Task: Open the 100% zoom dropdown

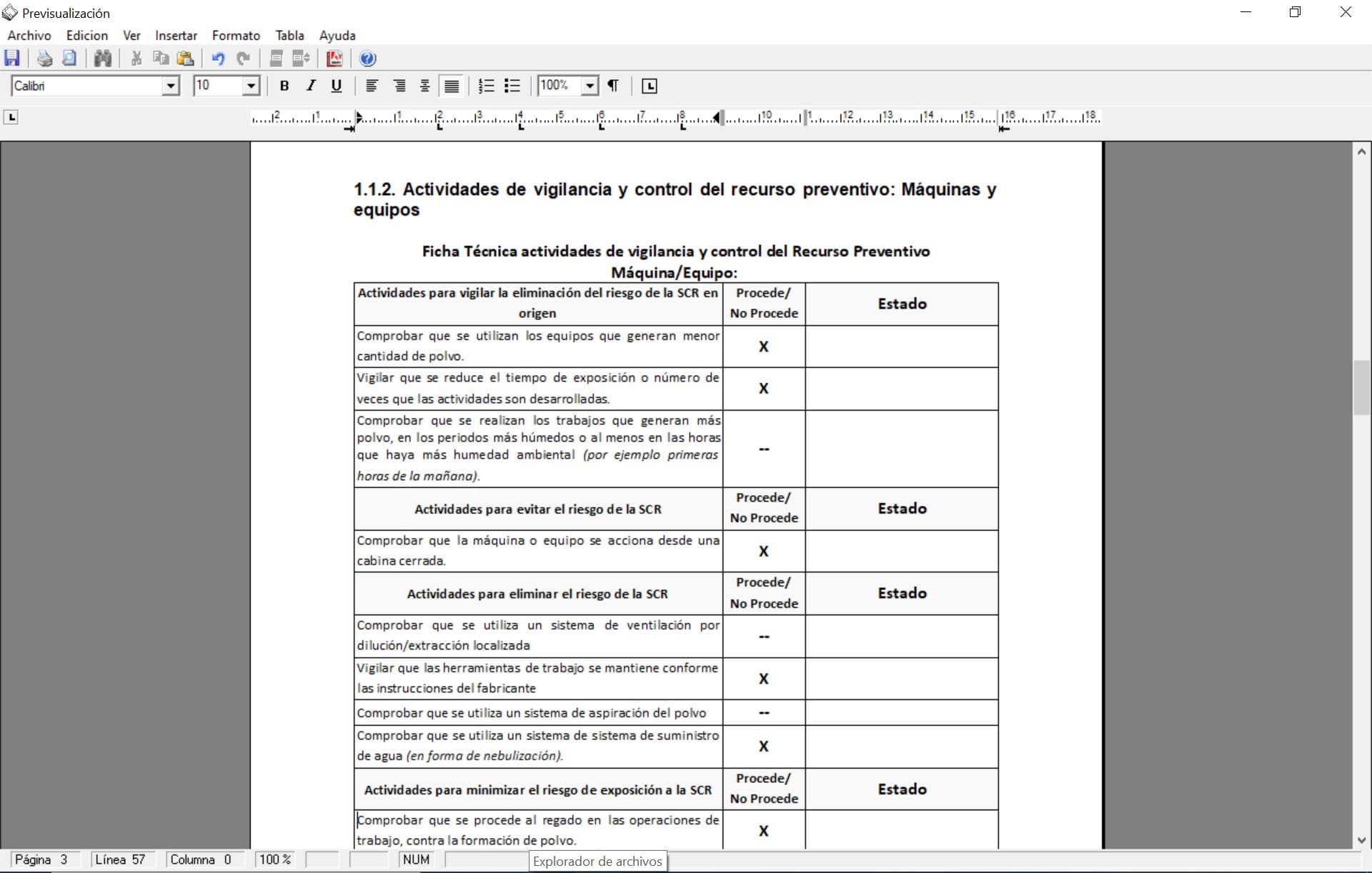Action: [590, 86]
